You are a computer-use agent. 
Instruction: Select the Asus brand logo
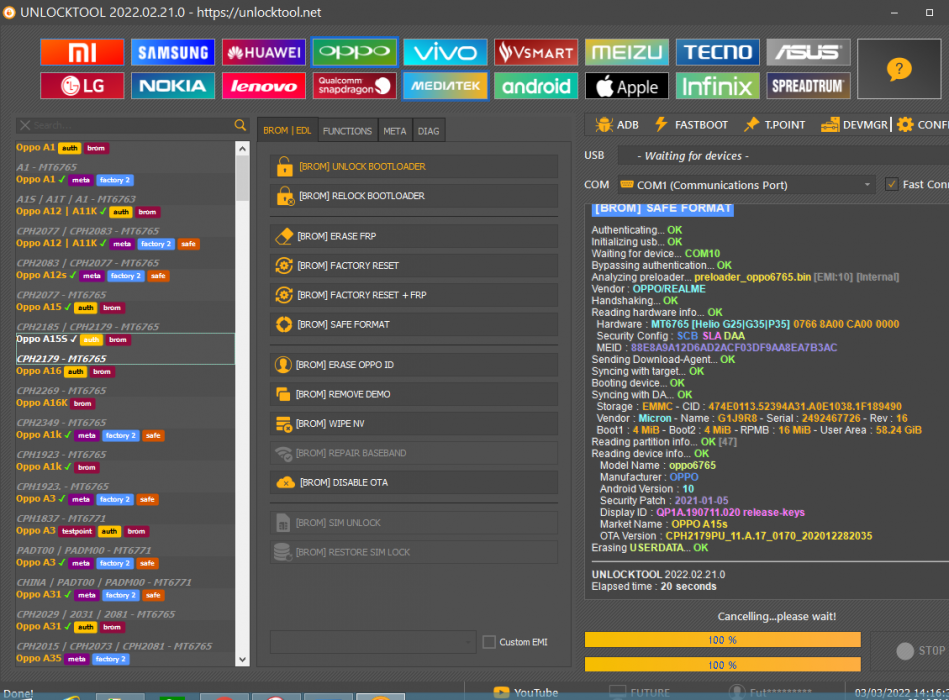point(808,52)
